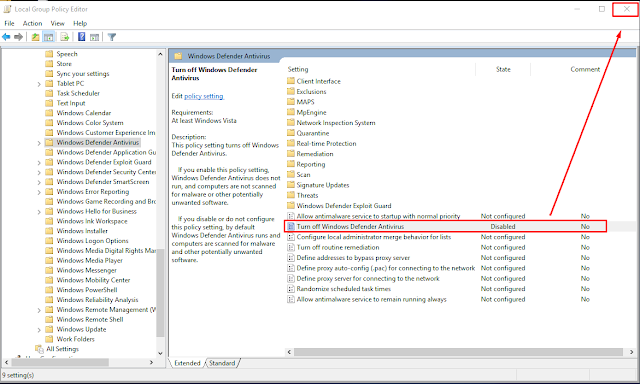The image size is (640, 384).
Task: Open the Help menu
Action: pyautogui.click(x=80, y=23)
